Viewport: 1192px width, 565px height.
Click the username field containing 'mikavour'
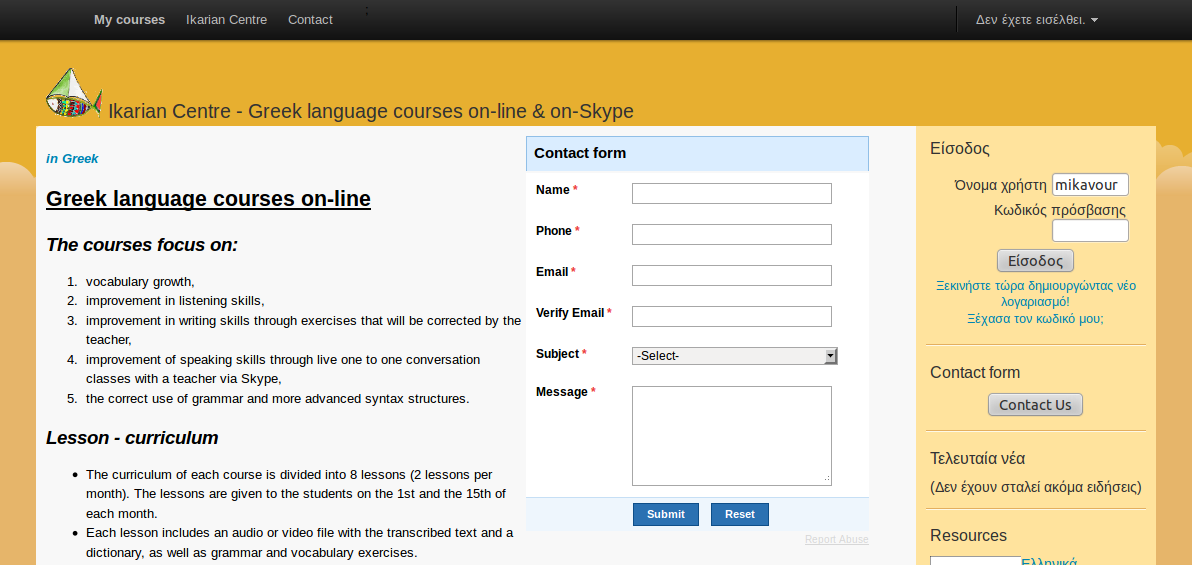pos(1089,185)
